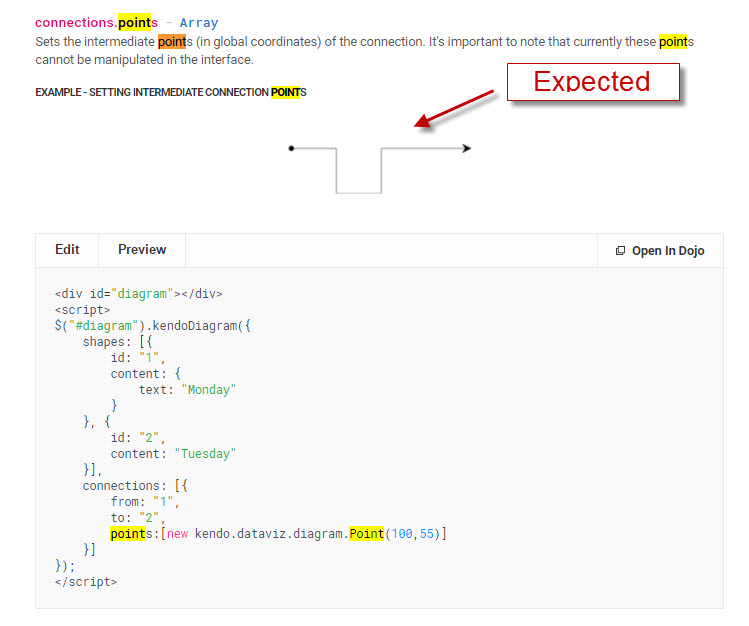
Task: Click the Open In Dojo icon
Action: pos(620,251)
